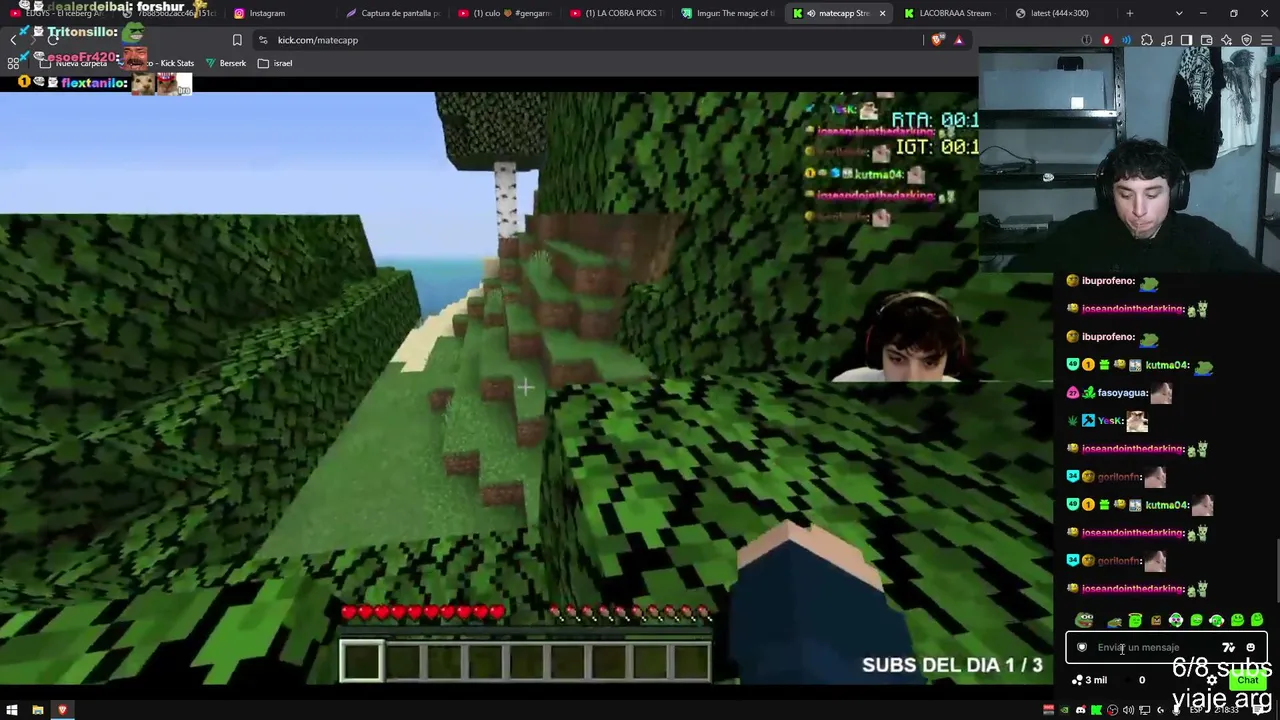Open the browser hamburger menu
The image size is (1280, 720).
1266,40
